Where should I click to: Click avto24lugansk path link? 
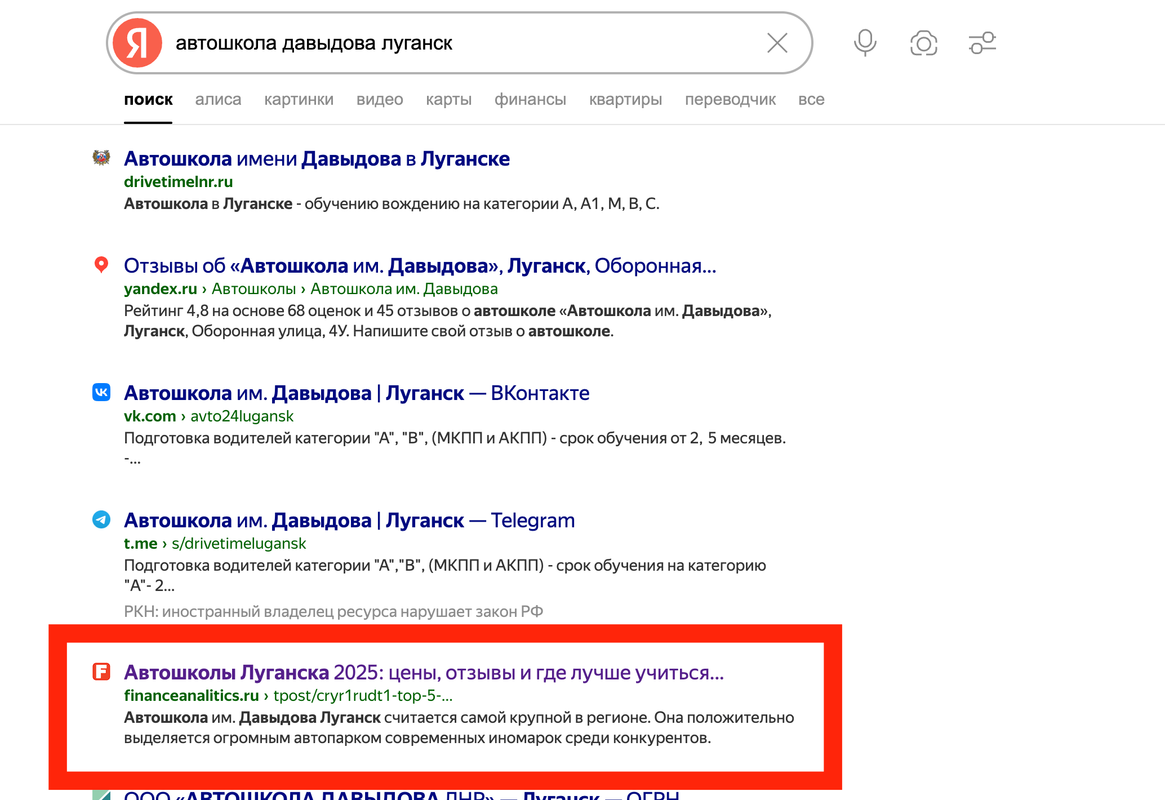[x=242, y=417]
